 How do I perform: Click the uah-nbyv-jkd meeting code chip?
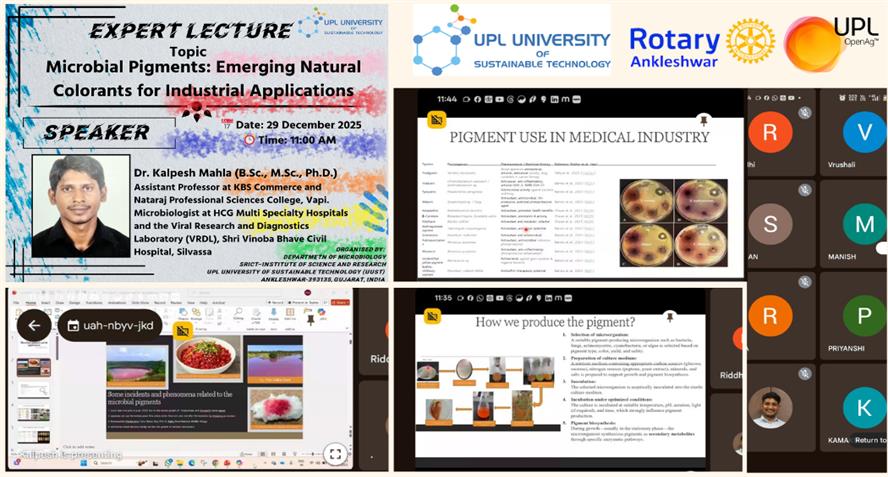point(110,325)
